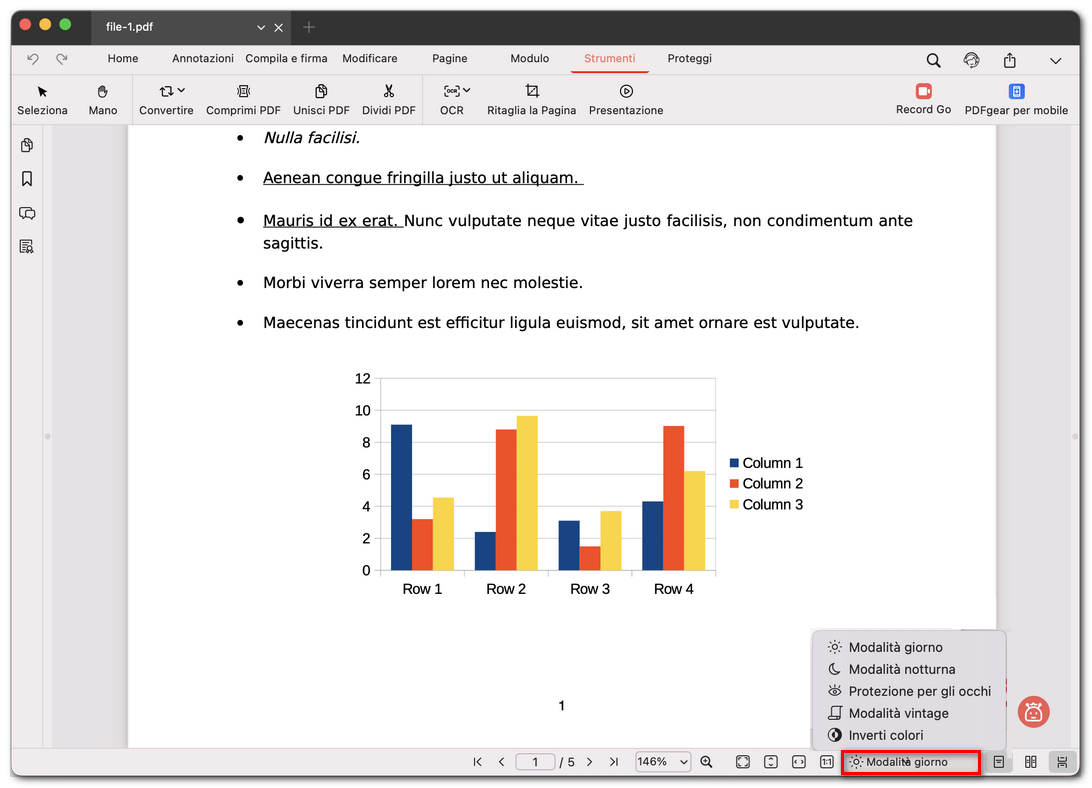Start Presentazione mode from the toolbar
1092x788 pixels.
point(626,91)
